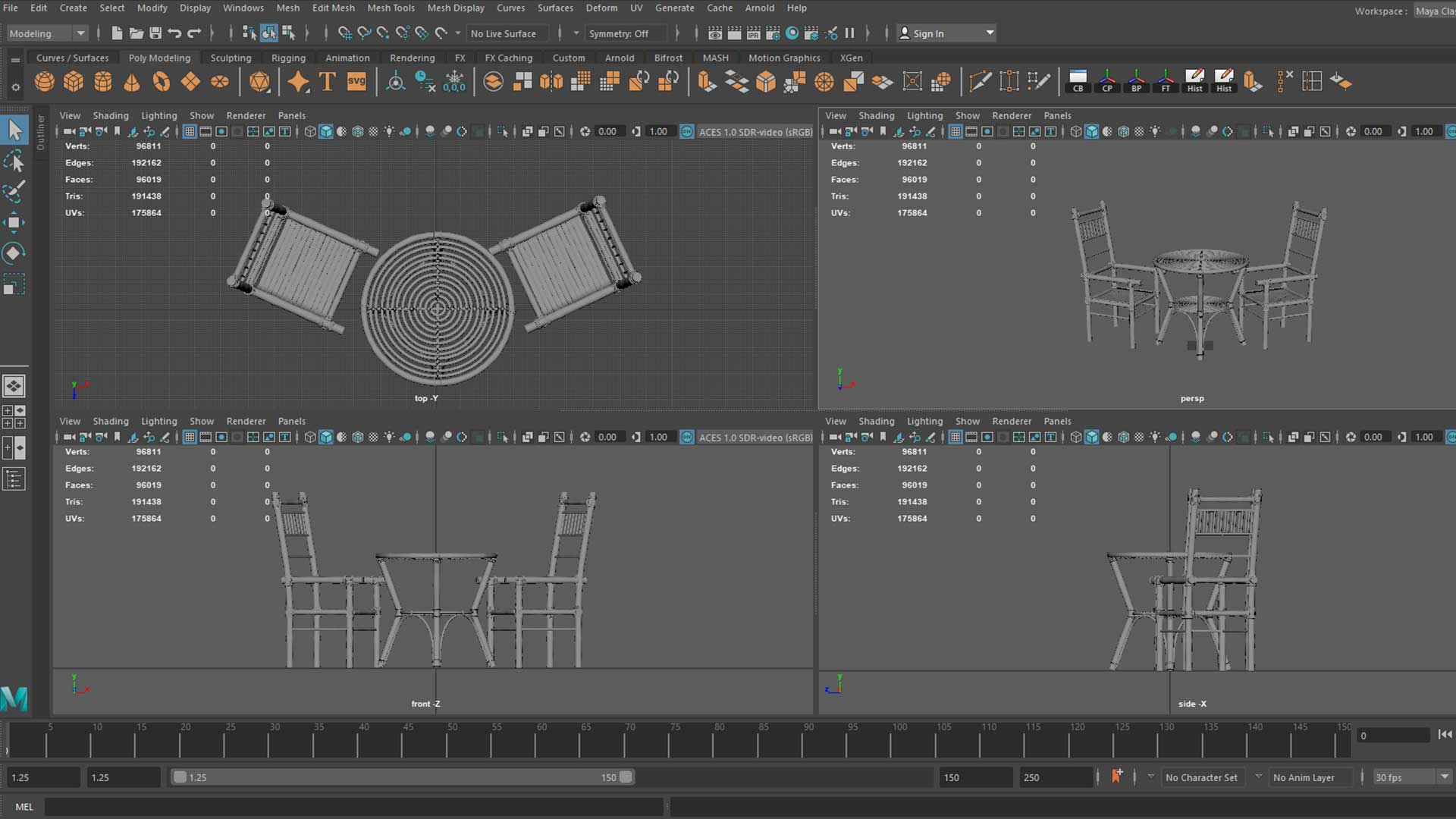Click the polygon Type text tool
1456x819 pixels.
coord(327,81)
